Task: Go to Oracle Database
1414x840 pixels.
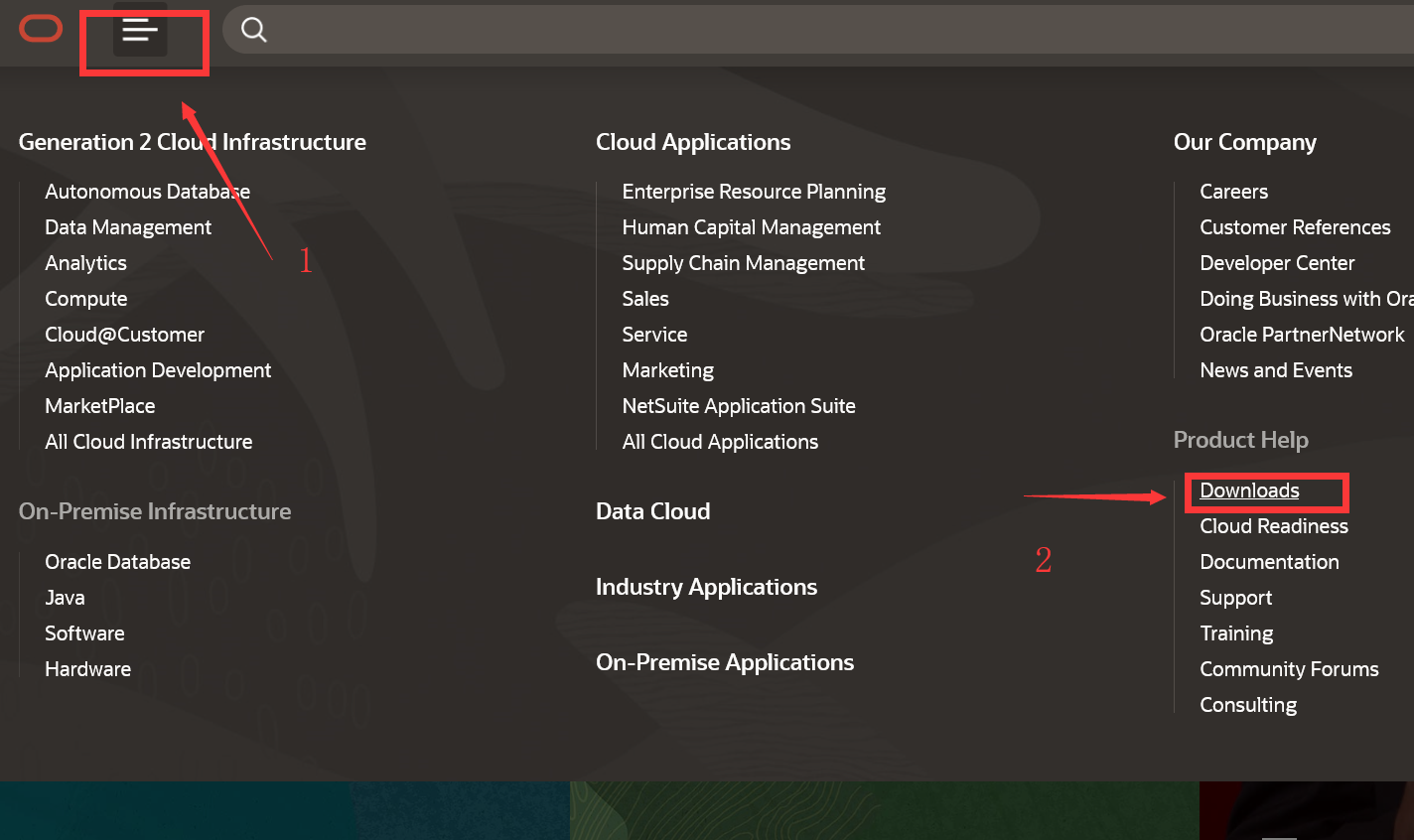Action: tap(117, 562)
